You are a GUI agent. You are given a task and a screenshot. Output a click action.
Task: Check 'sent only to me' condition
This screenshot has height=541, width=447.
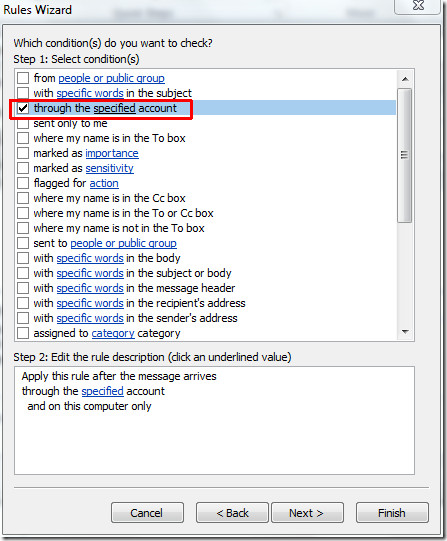pyautogui.click(x=23, y=123)
